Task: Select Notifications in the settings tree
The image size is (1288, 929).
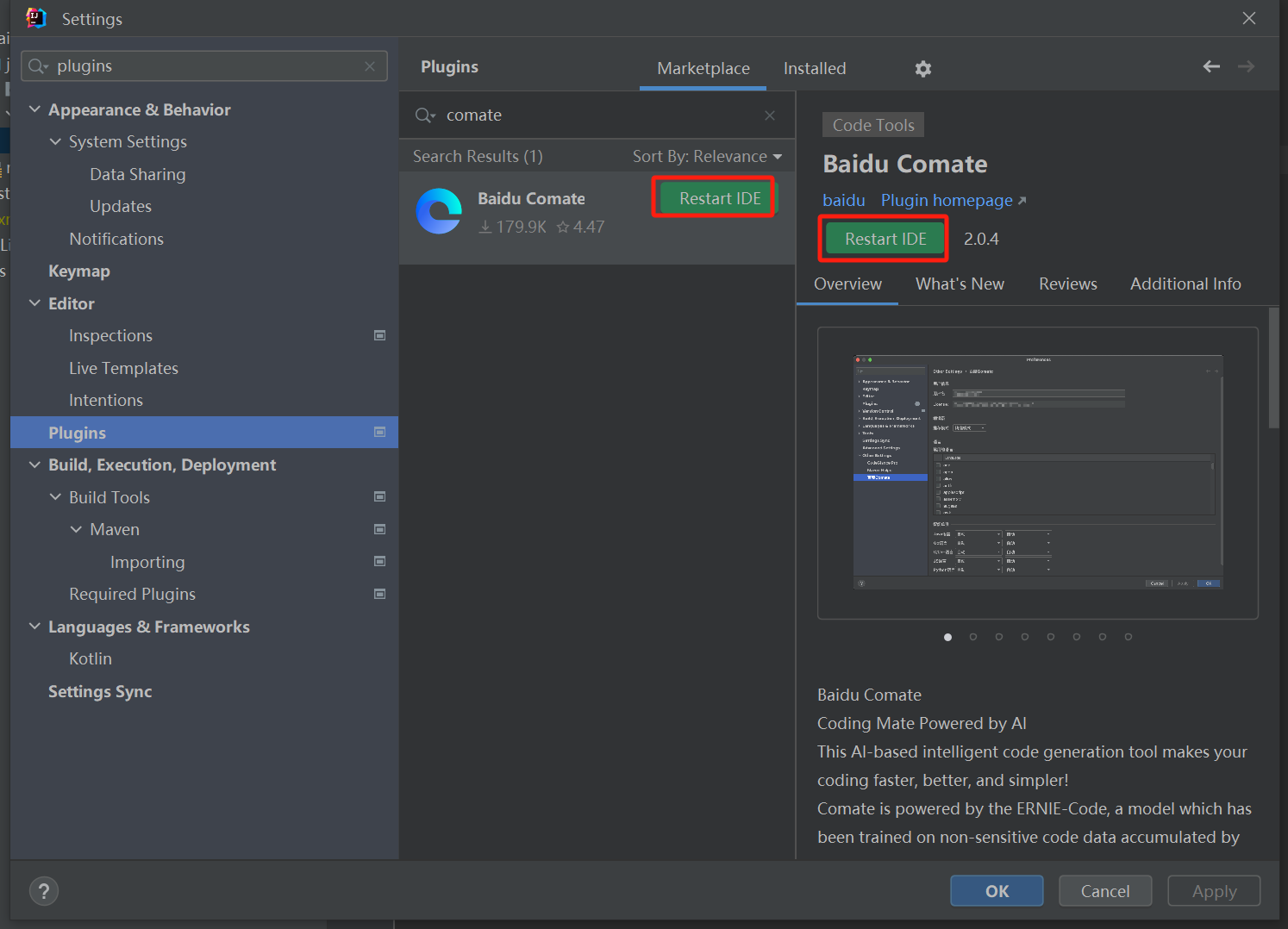Action: pyautogui.click(x=116, y=239)
